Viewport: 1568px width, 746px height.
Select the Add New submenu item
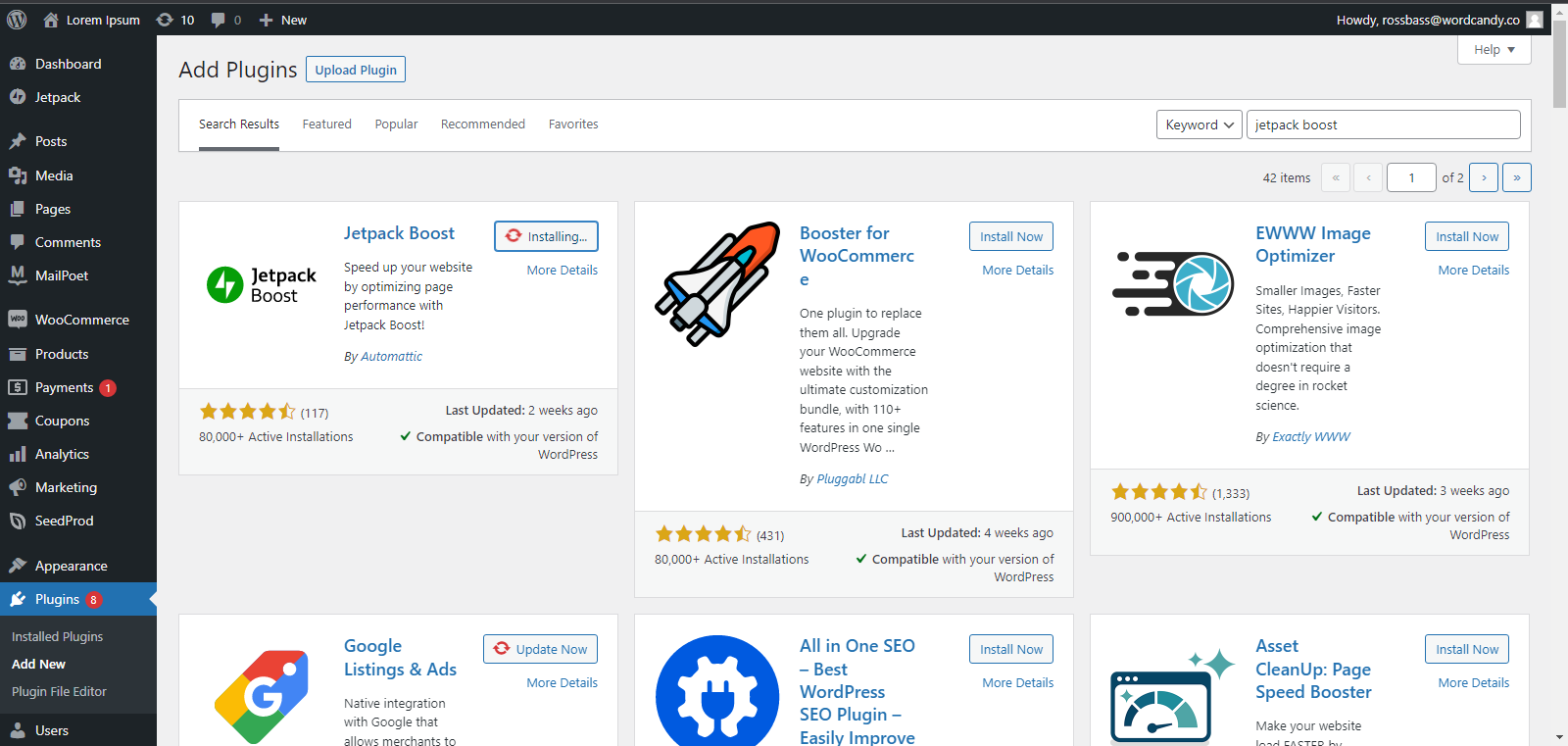38,664
